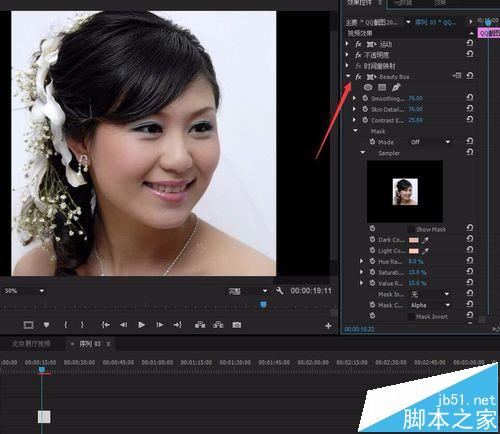Toggle the 不透明度 fx switch

point(358,55)
